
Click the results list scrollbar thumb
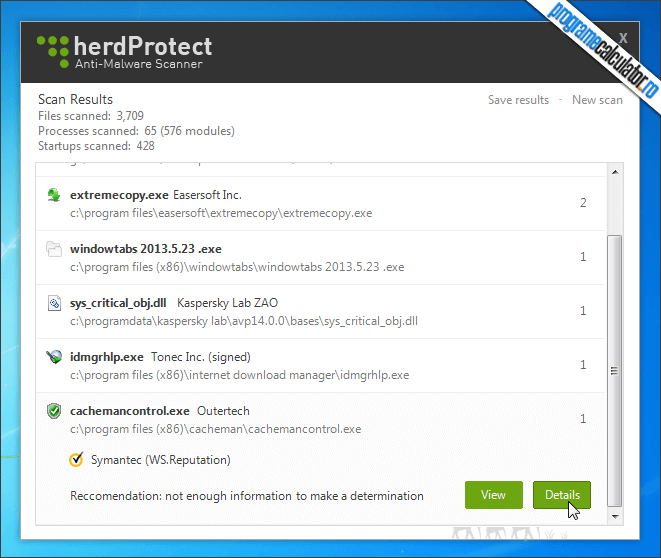(615, 371)
